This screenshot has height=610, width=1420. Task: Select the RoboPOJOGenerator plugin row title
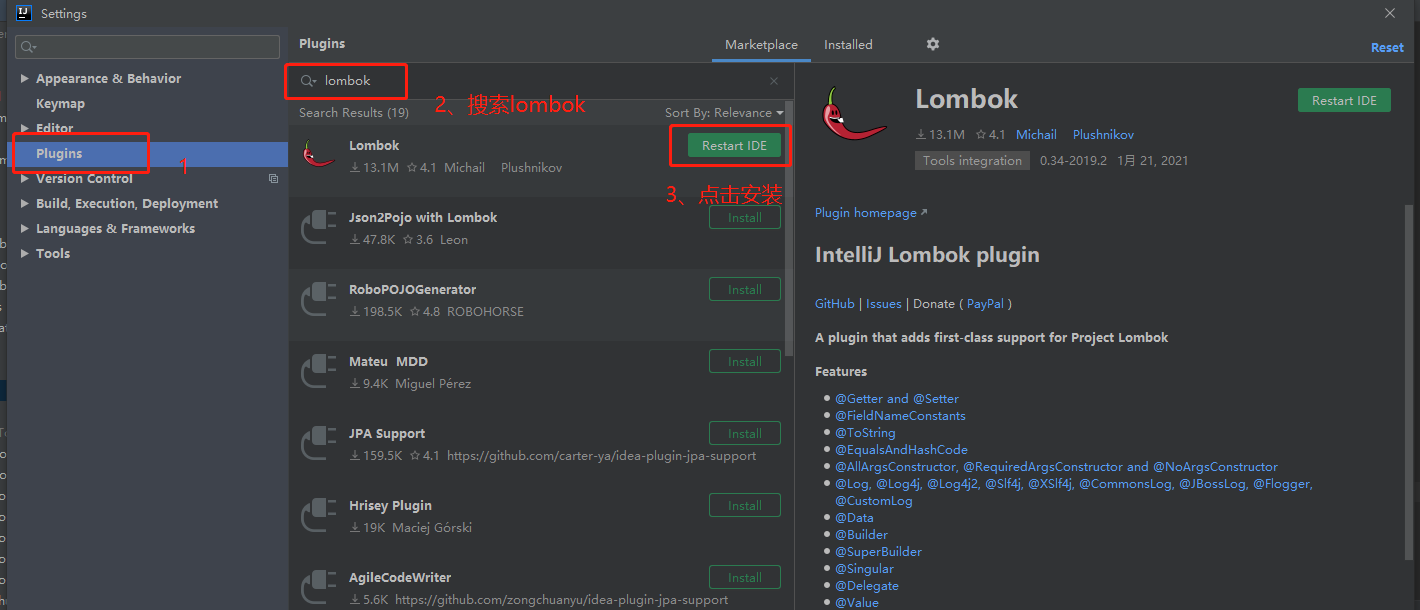[x=412, y=289]
